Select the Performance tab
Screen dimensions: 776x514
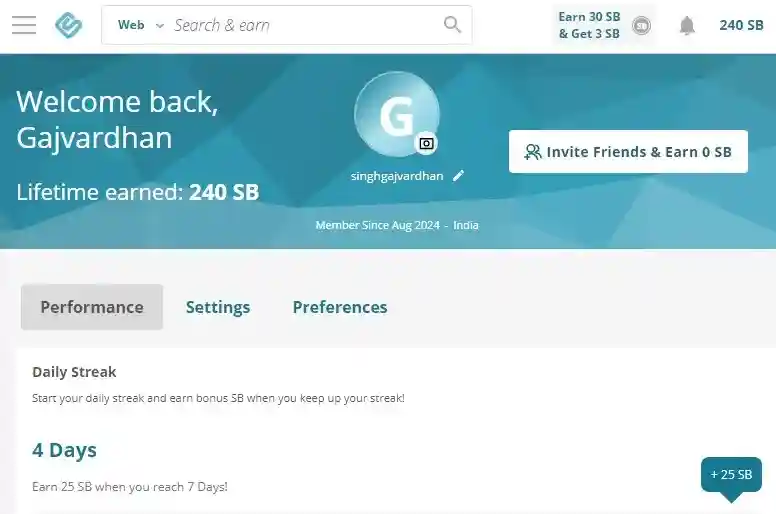(92, 307)
